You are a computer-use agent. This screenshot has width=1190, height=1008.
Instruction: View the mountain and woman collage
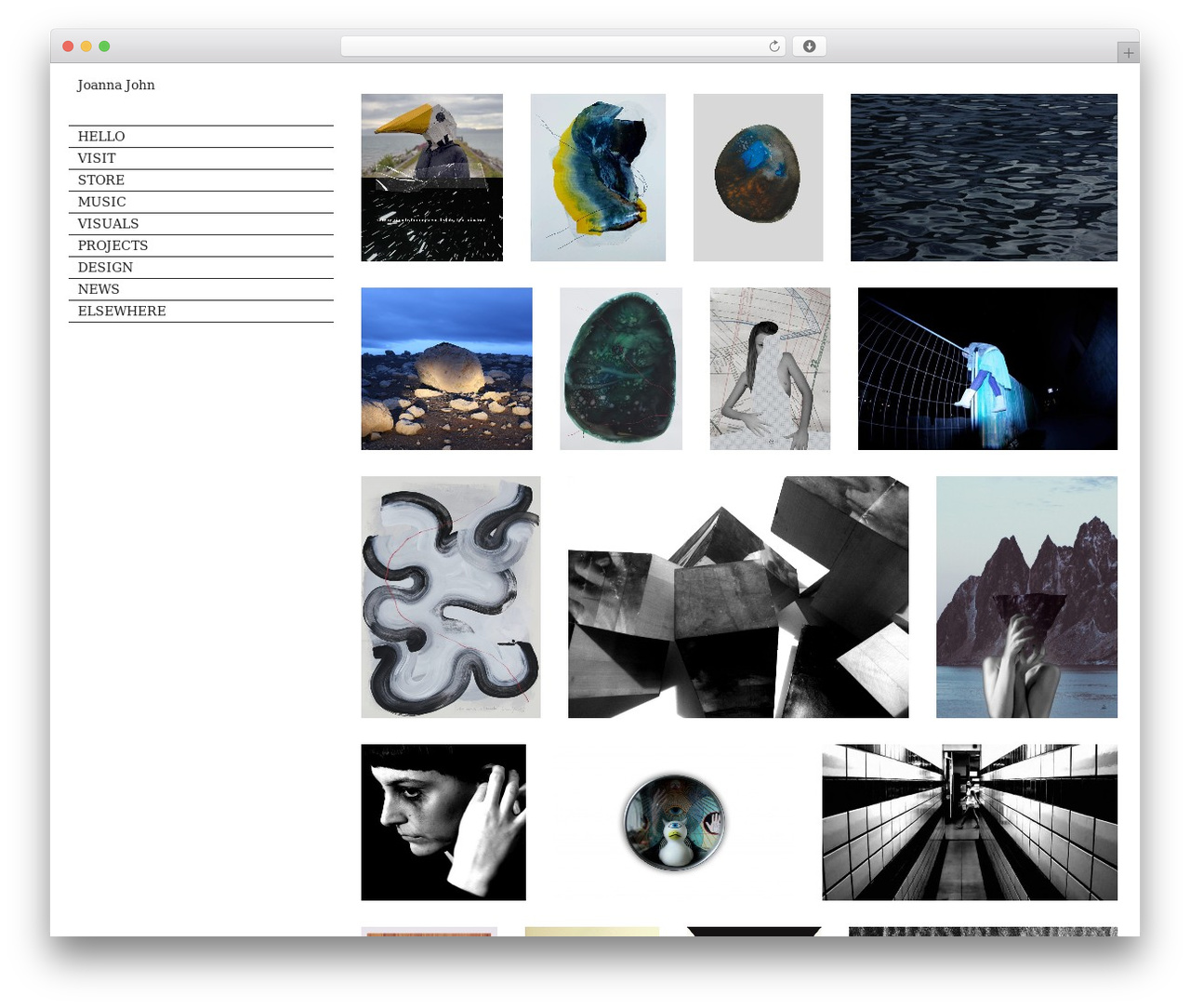coord(1026,597)
